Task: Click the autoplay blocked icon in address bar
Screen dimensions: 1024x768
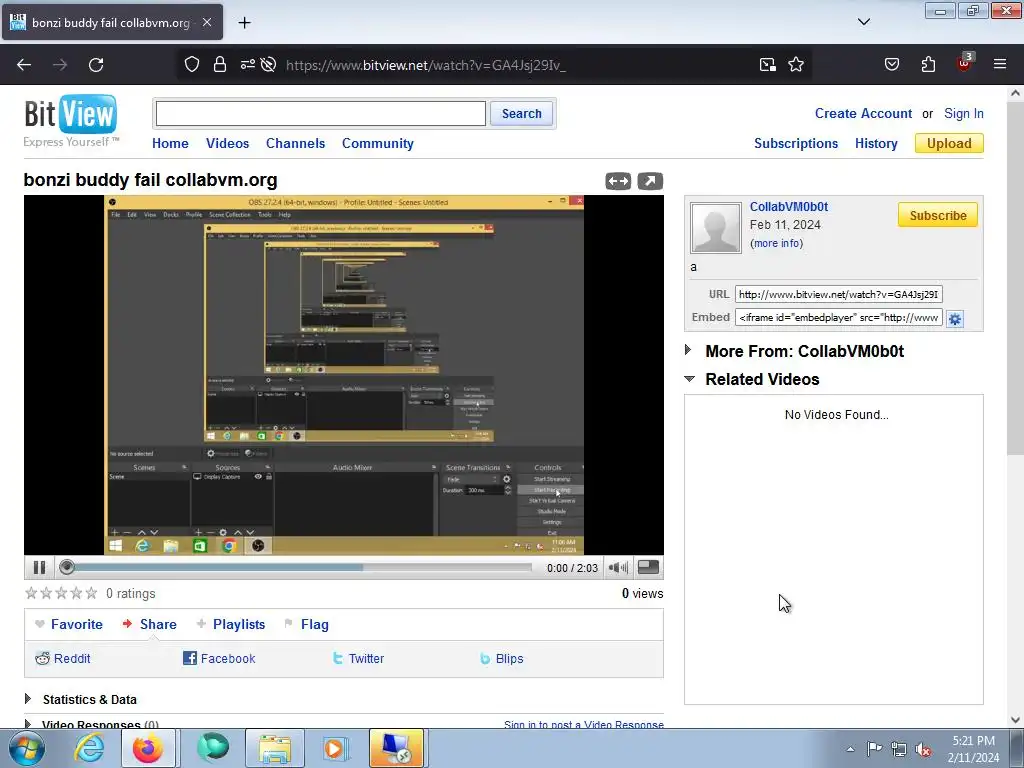Action: 268,65
